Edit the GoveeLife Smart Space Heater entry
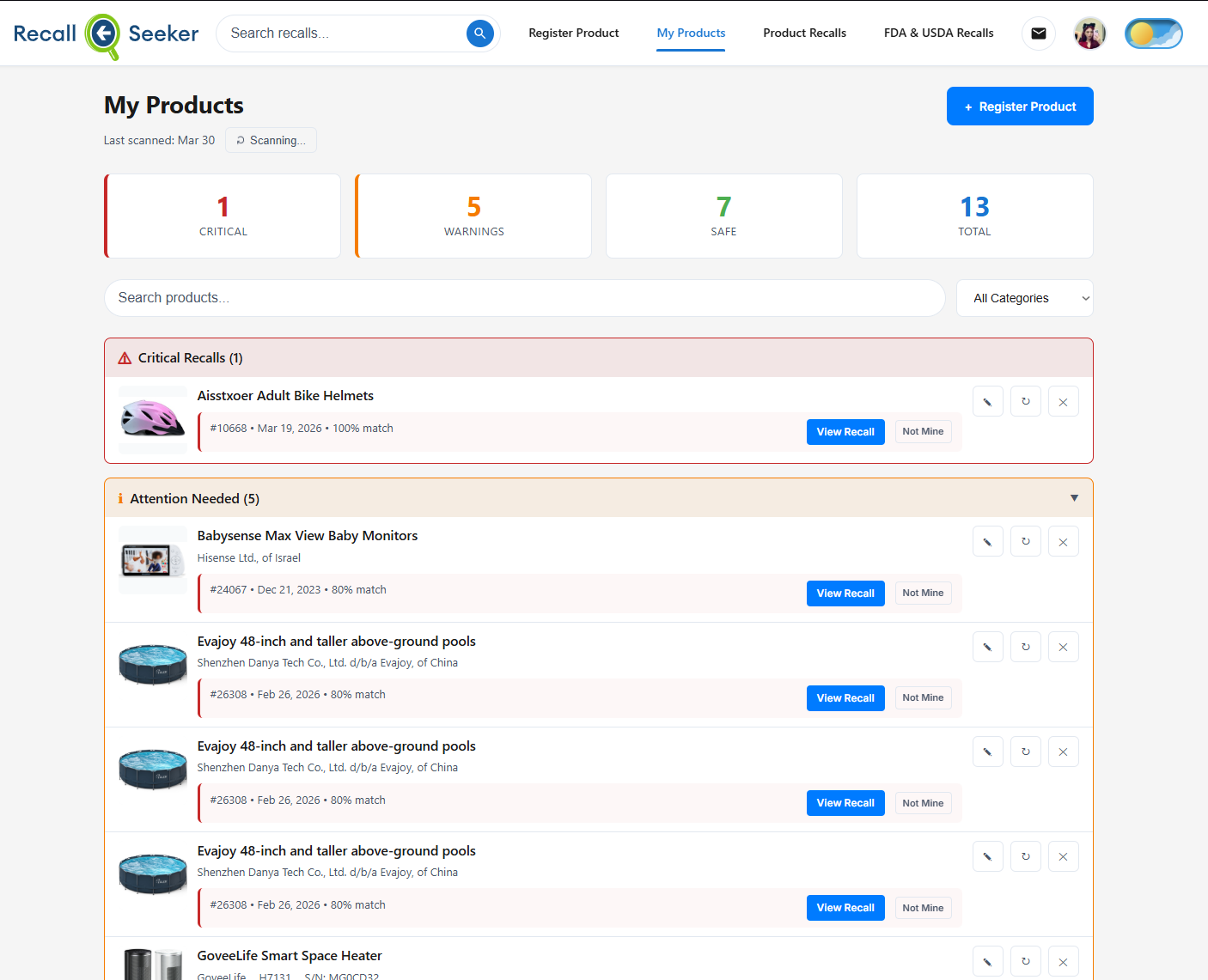Image resolution: width=1208 pixels, height=980 pixels. [x=987, y=960]
